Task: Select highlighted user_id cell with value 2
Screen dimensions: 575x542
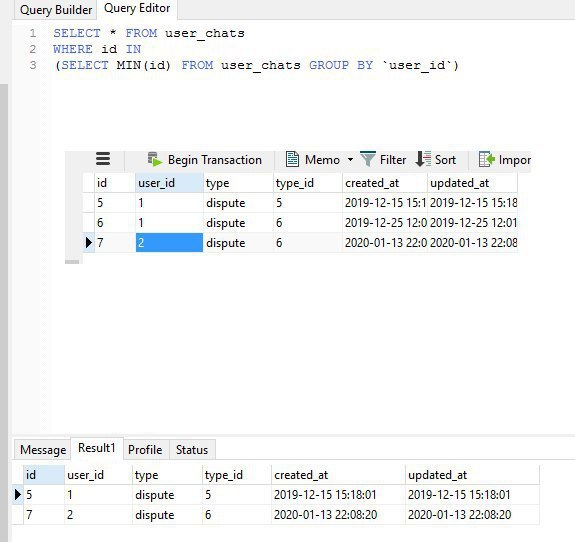Action: tap(169, 243)
